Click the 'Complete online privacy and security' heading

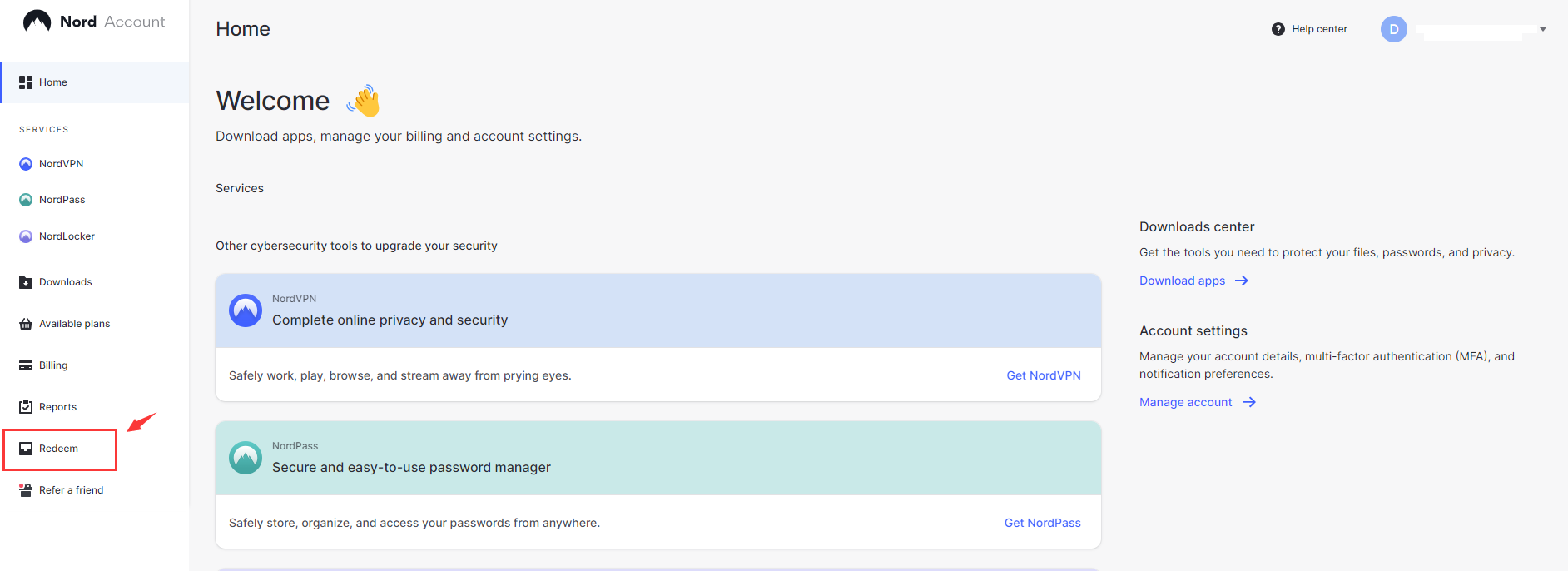tap(390, 320)
